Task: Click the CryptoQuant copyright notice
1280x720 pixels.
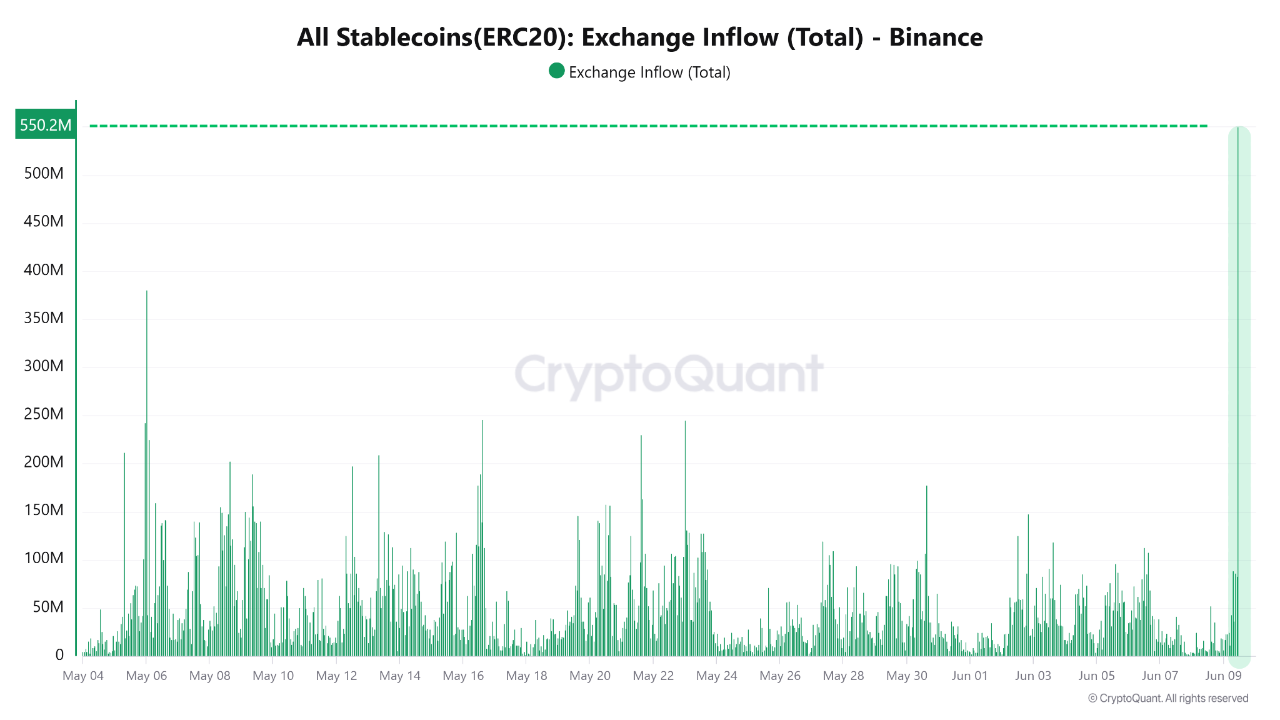Action: [1168, 698]
